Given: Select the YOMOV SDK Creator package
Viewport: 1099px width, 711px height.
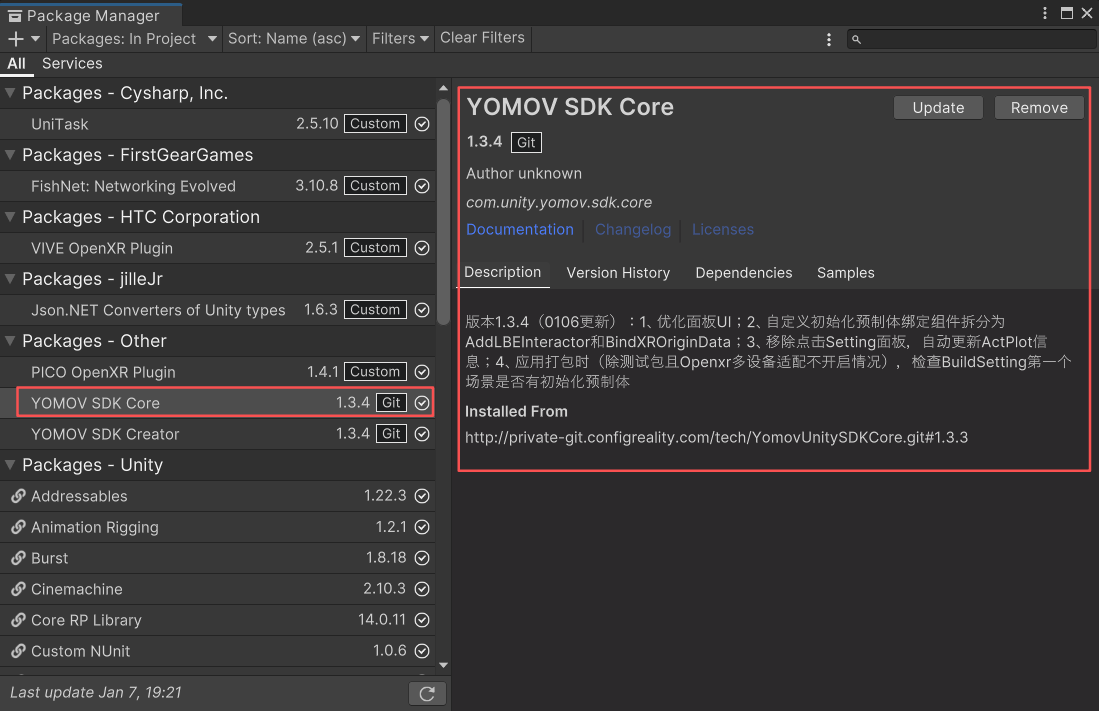Looking at the screenshot, I should (217, 434).
